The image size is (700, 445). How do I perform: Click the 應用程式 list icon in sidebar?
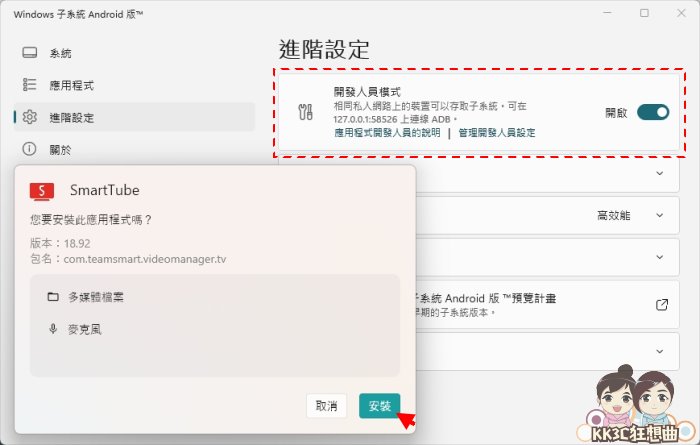point(29,85)
